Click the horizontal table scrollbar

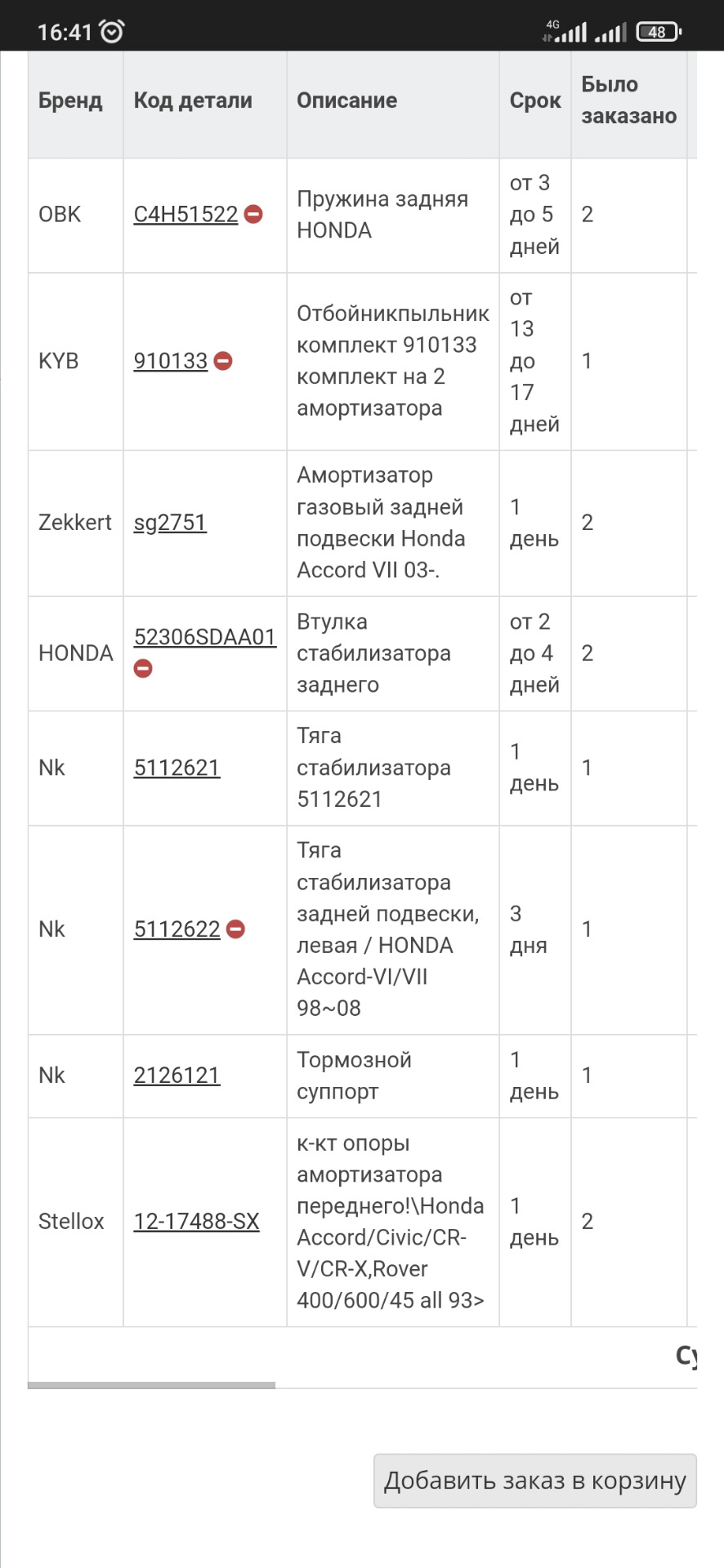(152, 1385)
